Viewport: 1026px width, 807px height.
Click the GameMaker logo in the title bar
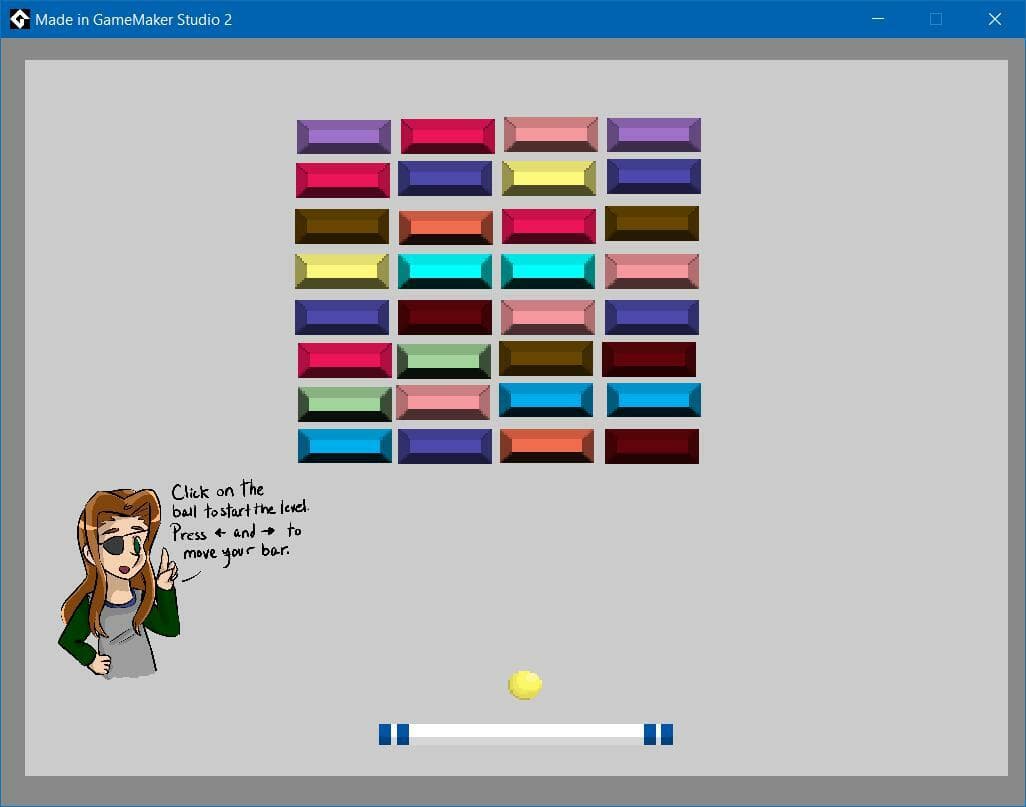[x=20, y=19]
